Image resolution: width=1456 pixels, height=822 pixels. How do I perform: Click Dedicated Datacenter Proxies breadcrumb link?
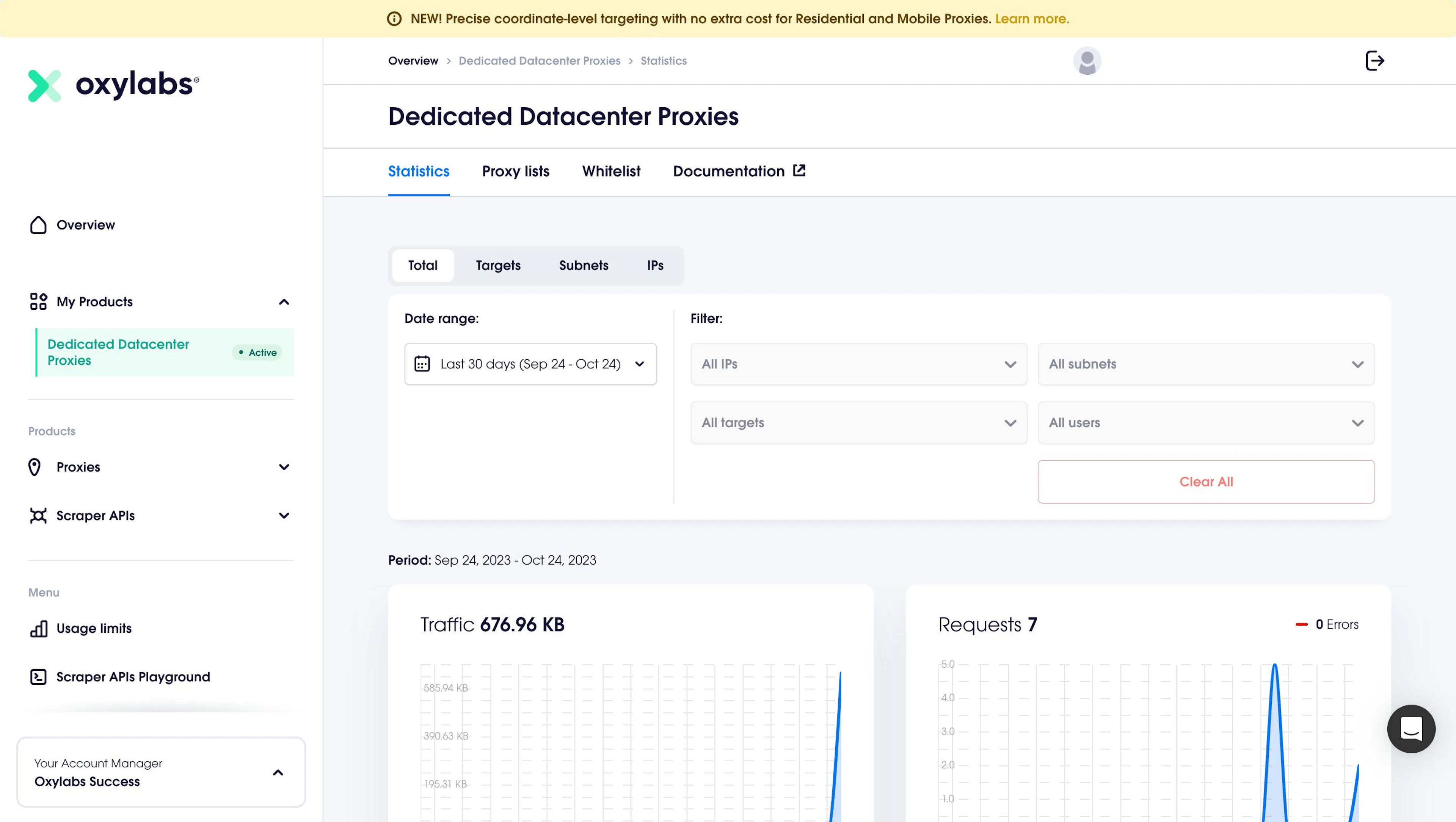pos(539,61)
